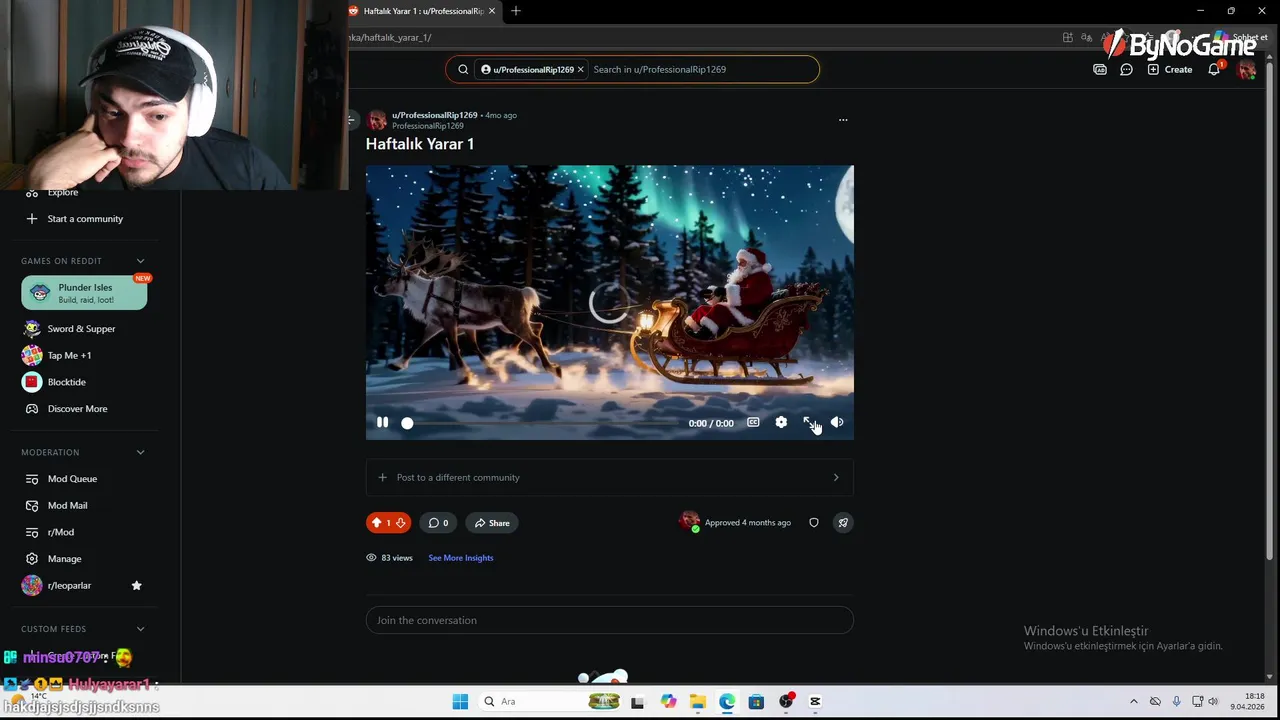Screen dimensions: 1280x720
Task: Open video settings gear
Action: (x=781, y=423)
